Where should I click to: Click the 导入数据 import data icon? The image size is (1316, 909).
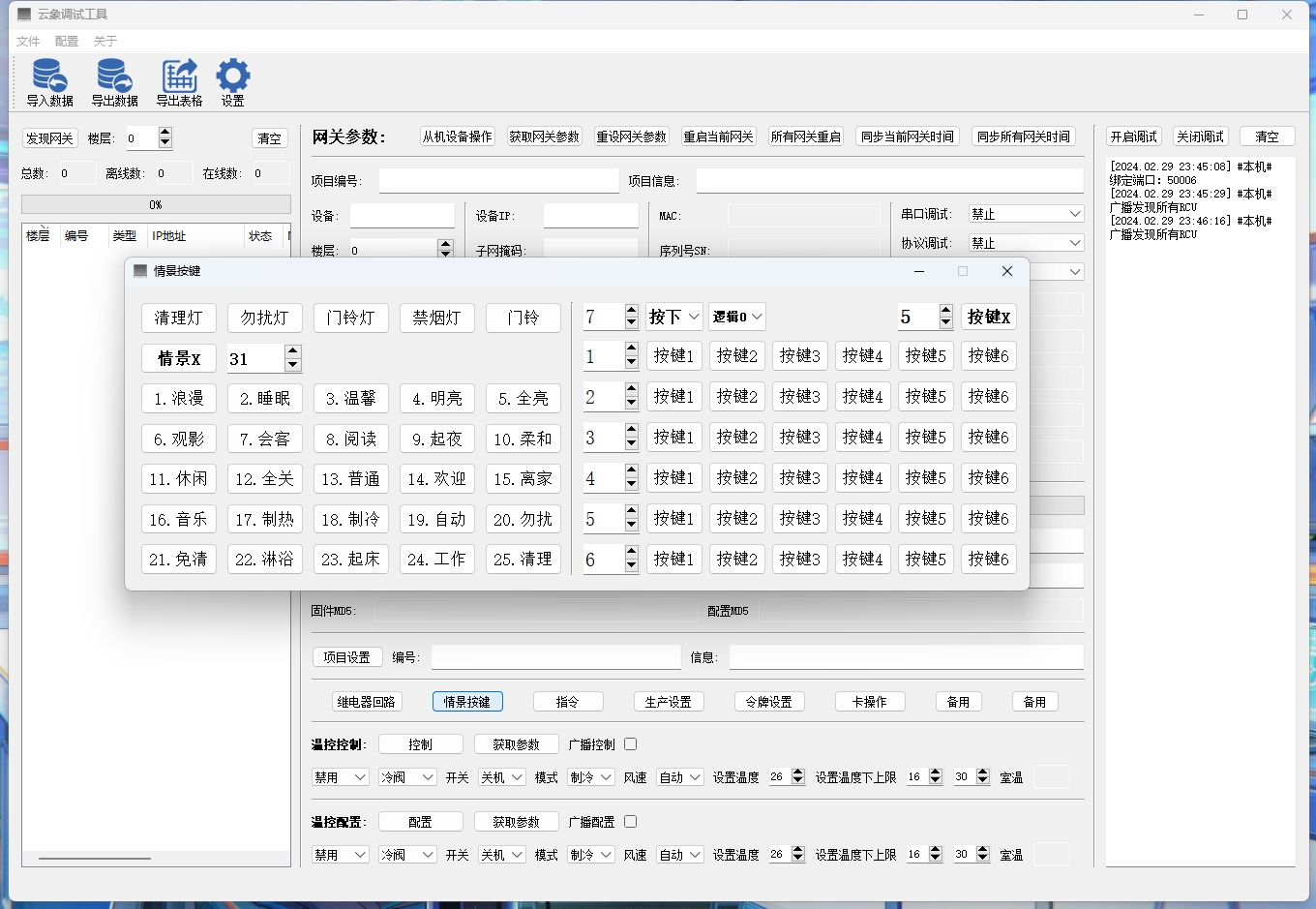point(49,82)
